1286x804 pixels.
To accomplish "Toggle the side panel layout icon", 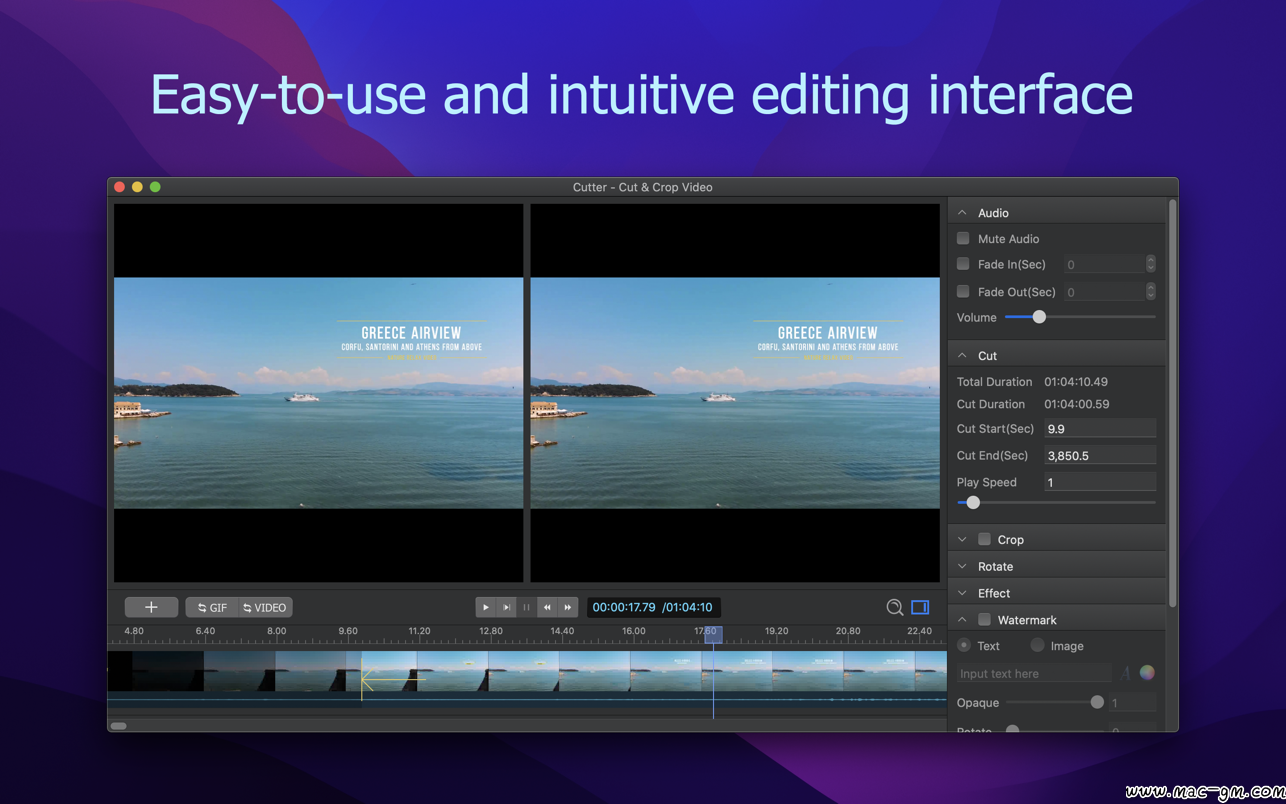I will 920,607.
